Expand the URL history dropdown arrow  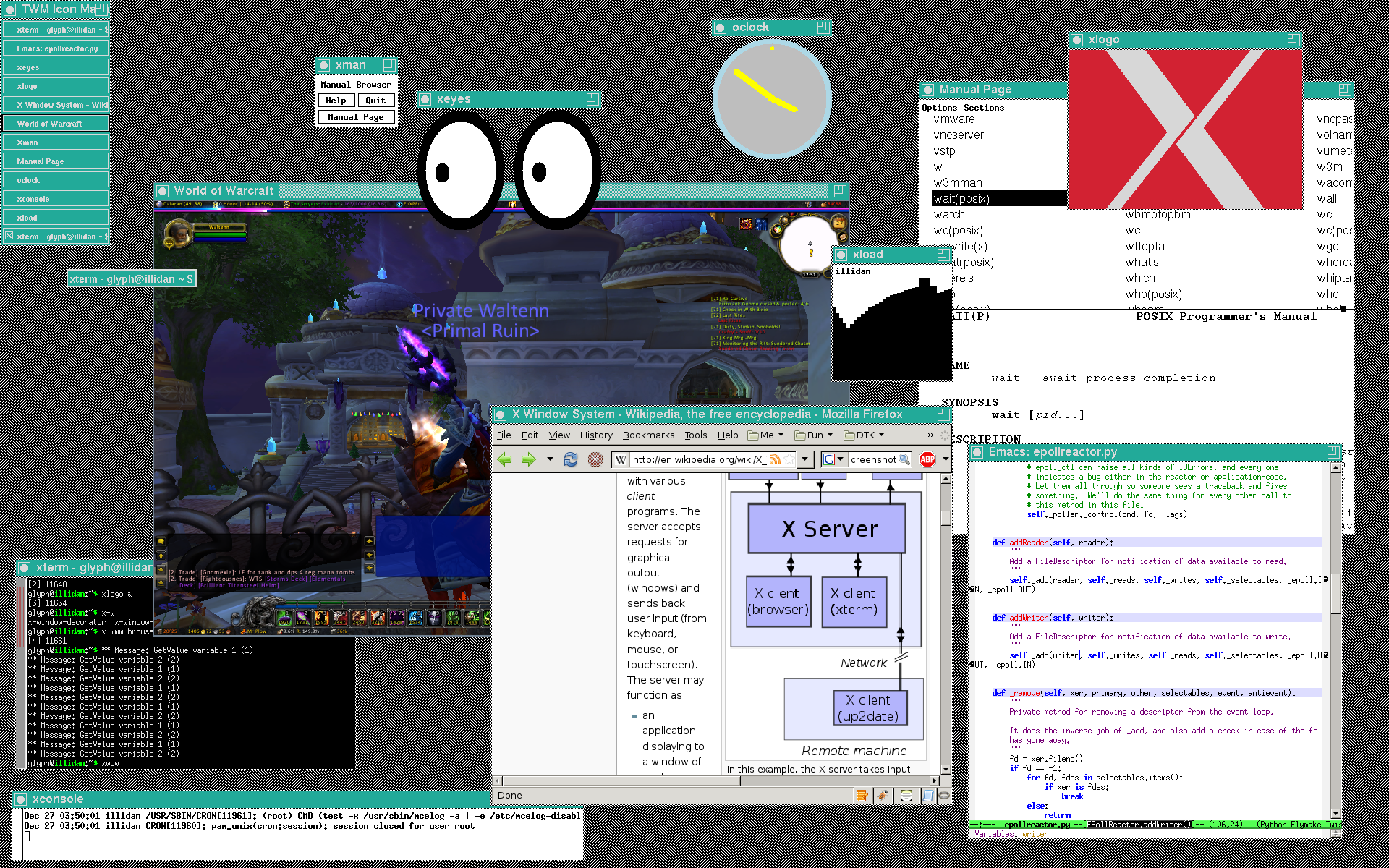click(x=805, y=459)
